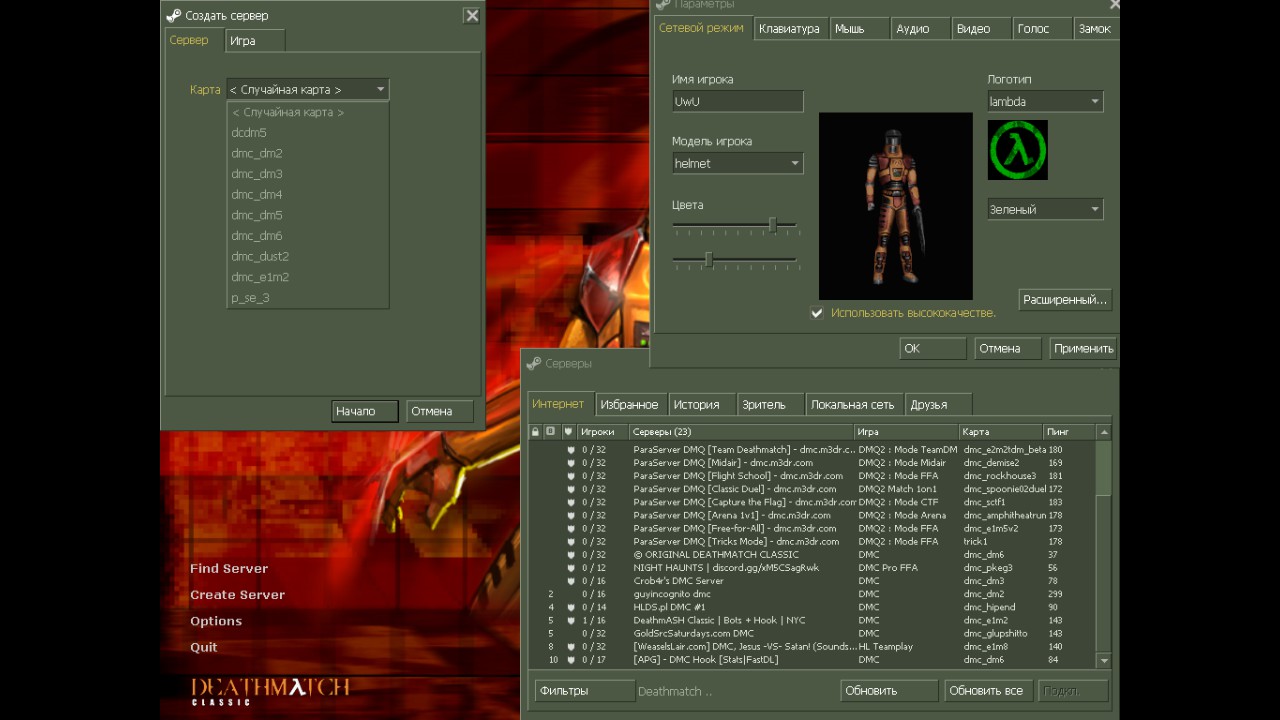Viewport: 1280px width, 720px height.
Task: Open the Карта map dropdown
Action: pyautogui.click(x=380, y=90)
